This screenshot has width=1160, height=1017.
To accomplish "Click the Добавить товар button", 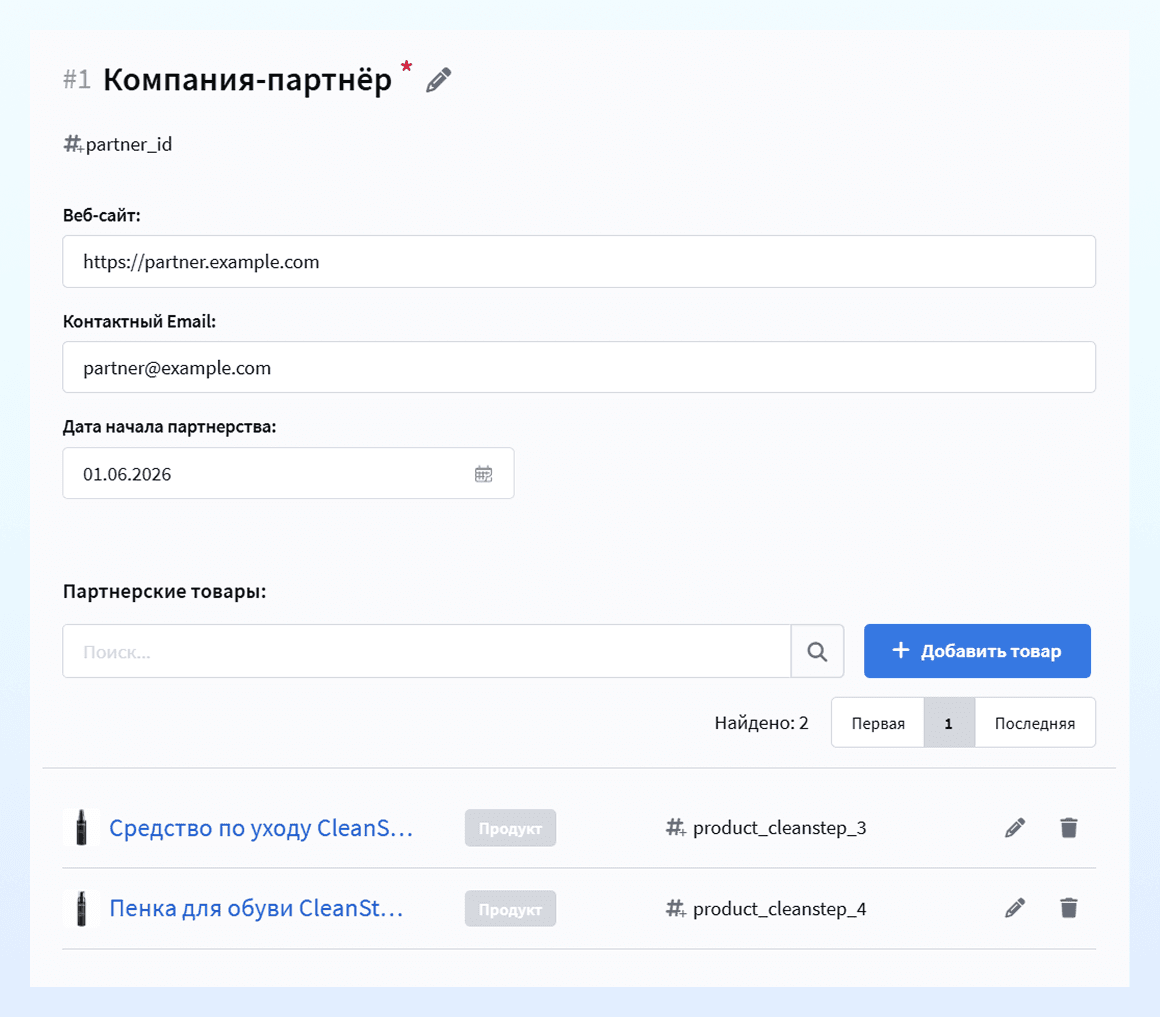I will (977, 651).
